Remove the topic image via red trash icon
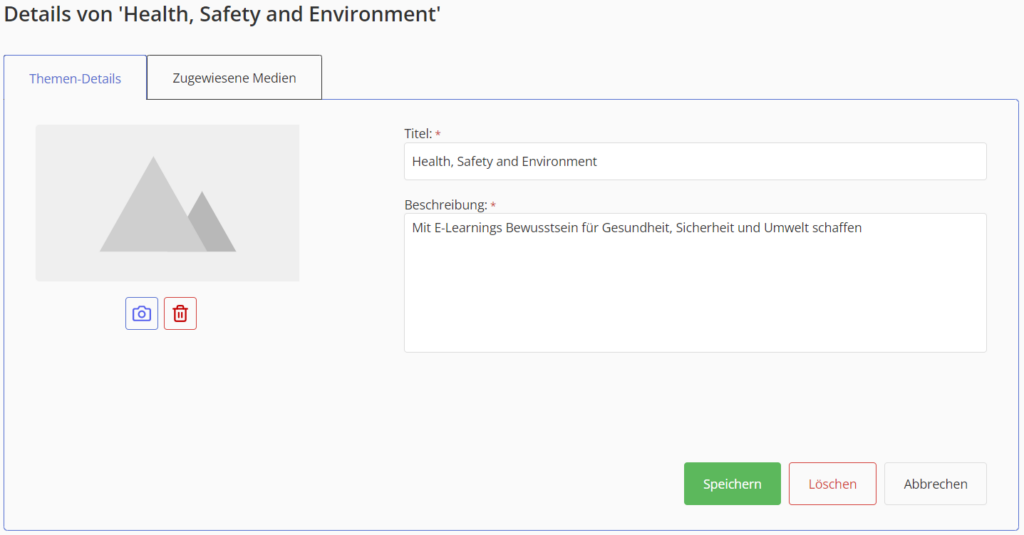This screenshot has height=535, width=1024. 180,314
